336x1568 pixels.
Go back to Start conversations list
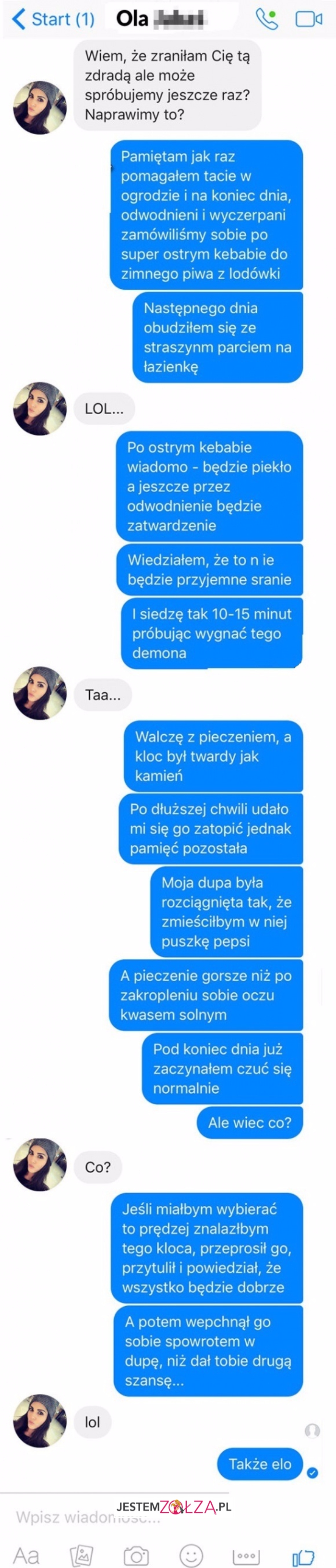point(53,19)
